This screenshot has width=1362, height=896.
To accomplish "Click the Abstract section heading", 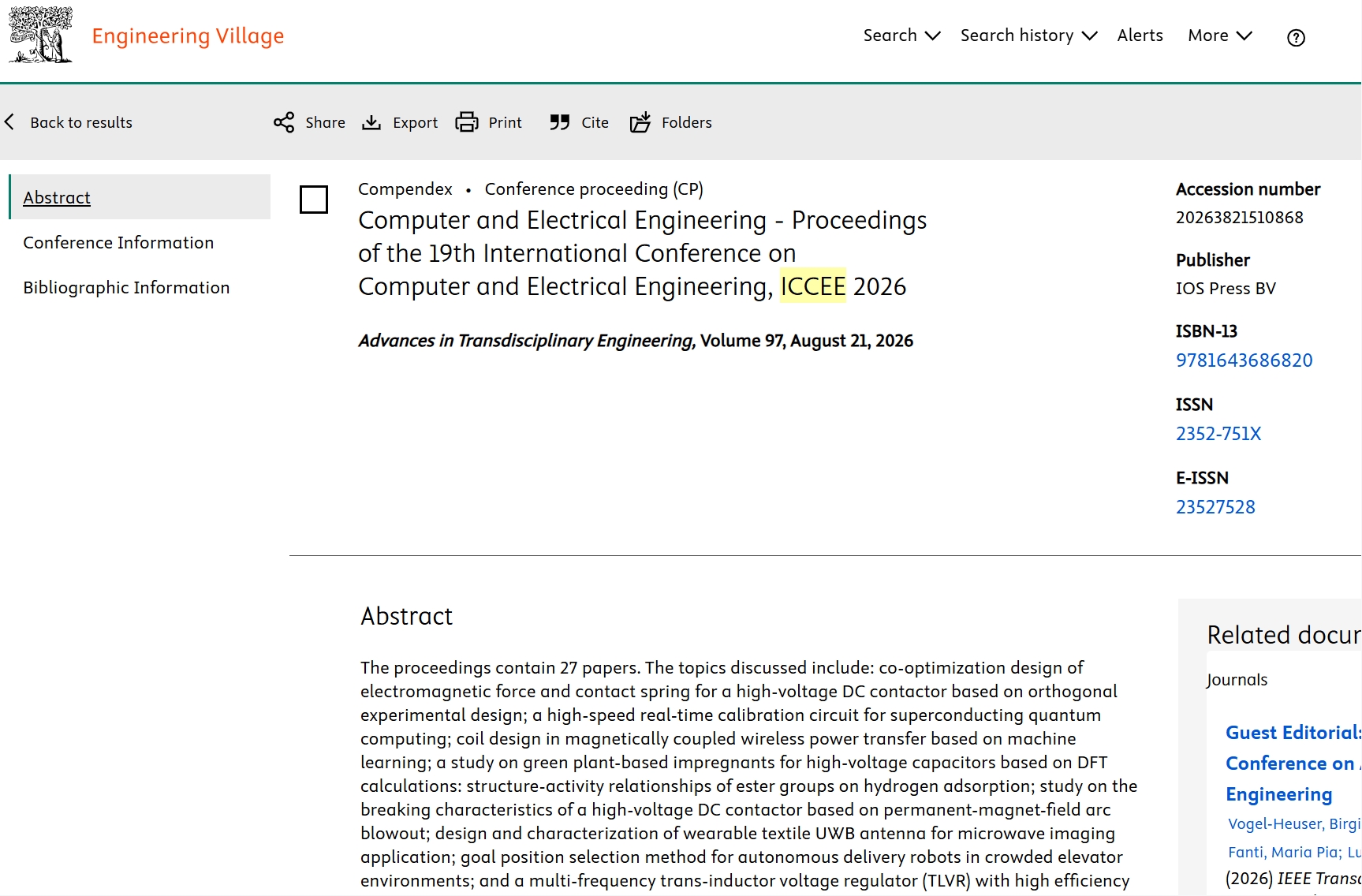I will tap(406, 616).
